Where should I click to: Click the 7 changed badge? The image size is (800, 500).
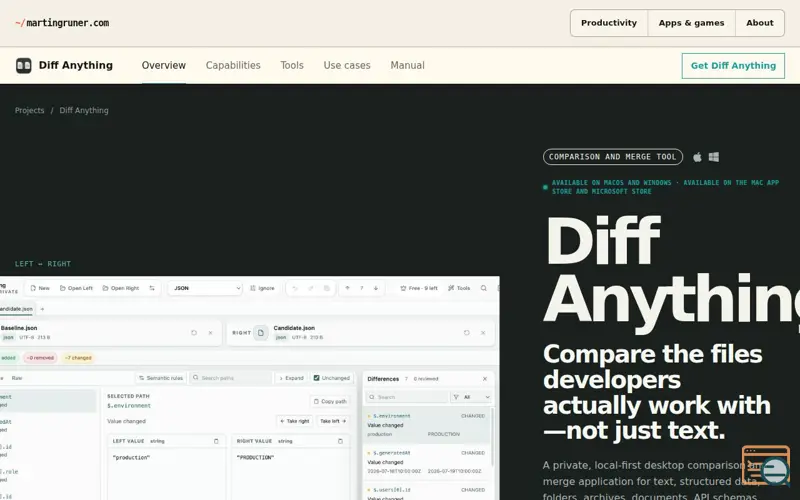tap(78, 358)
